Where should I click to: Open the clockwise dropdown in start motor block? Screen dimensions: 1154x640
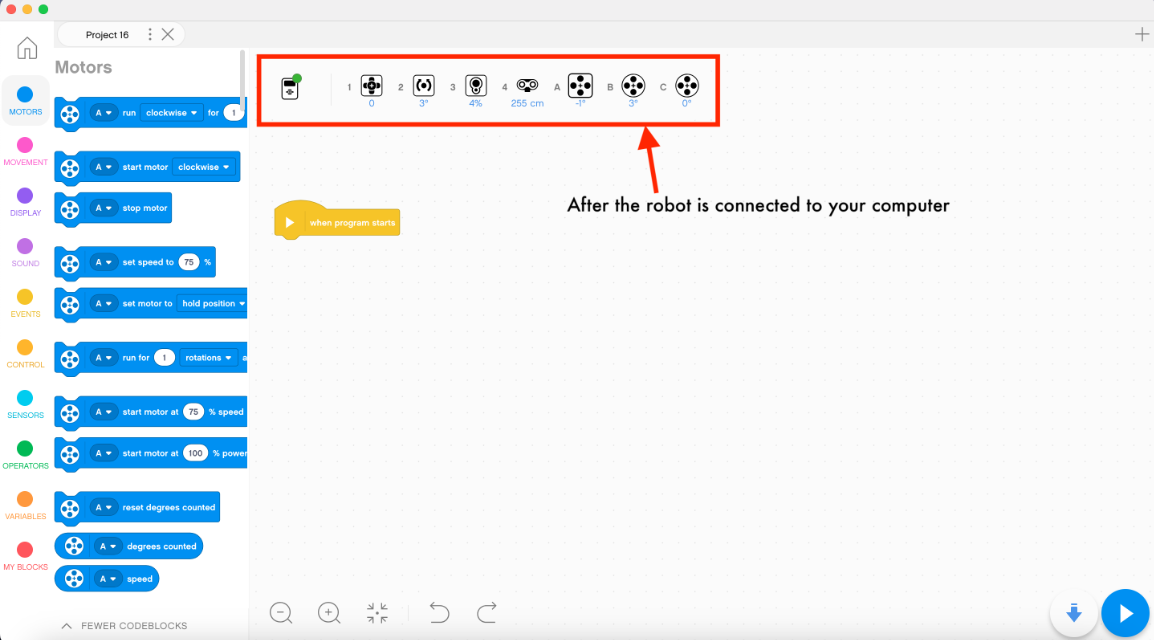[205, 167]
